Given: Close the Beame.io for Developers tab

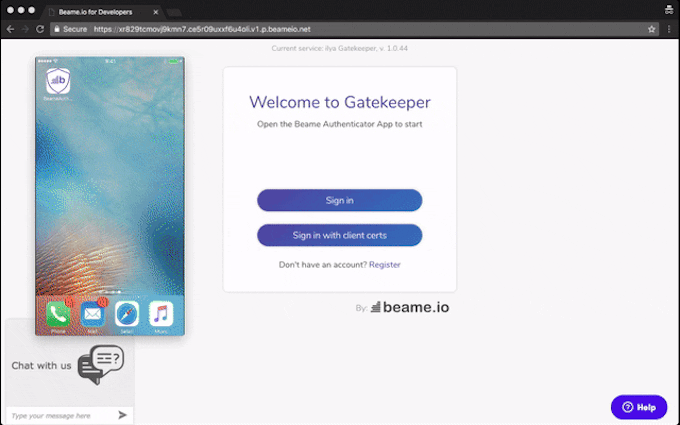Looking at the screenshot, I should 156,12.
